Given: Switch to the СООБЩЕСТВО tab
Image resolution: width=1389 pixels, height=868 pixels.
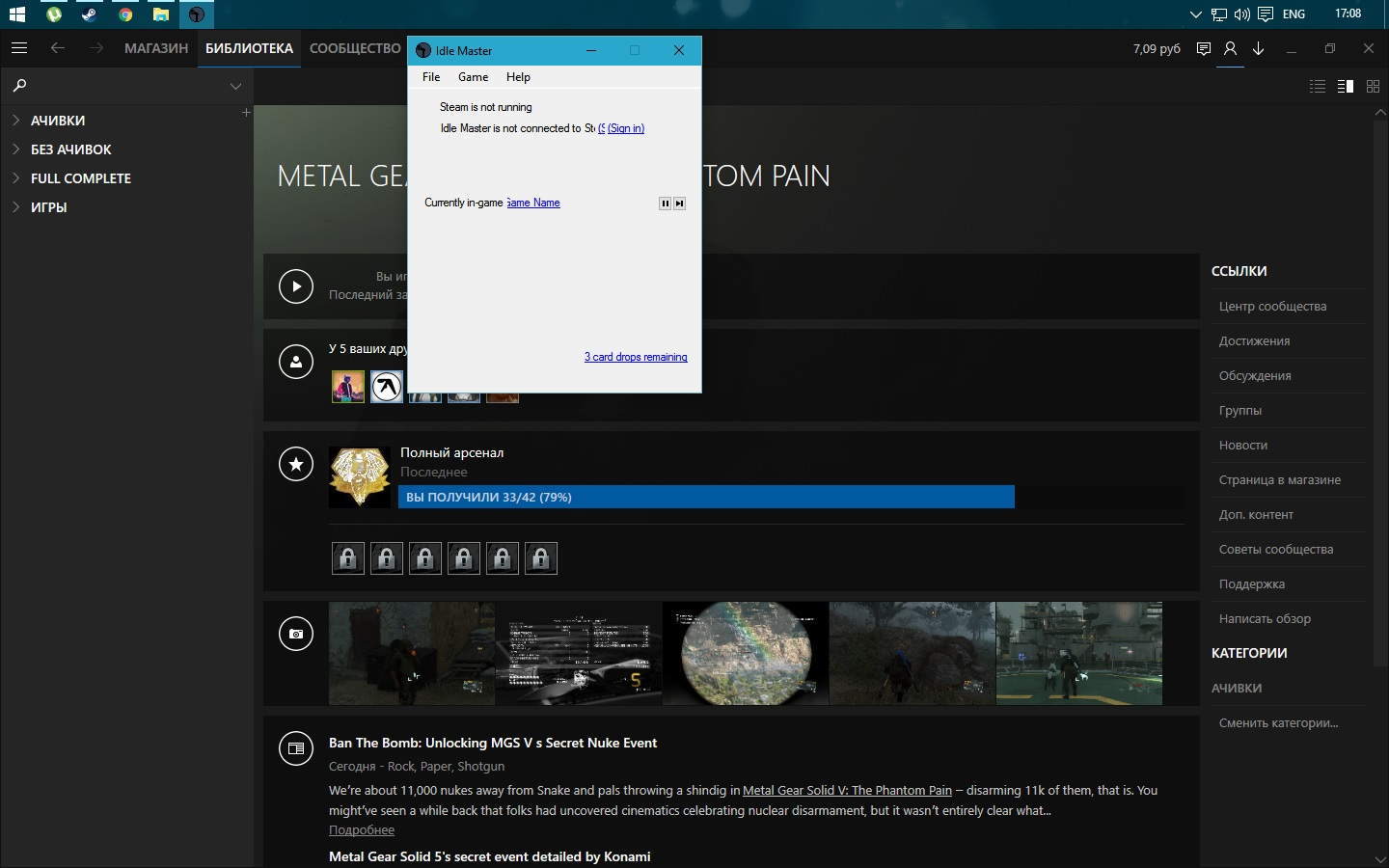Looking at the screenshot, I should (355, 48).
